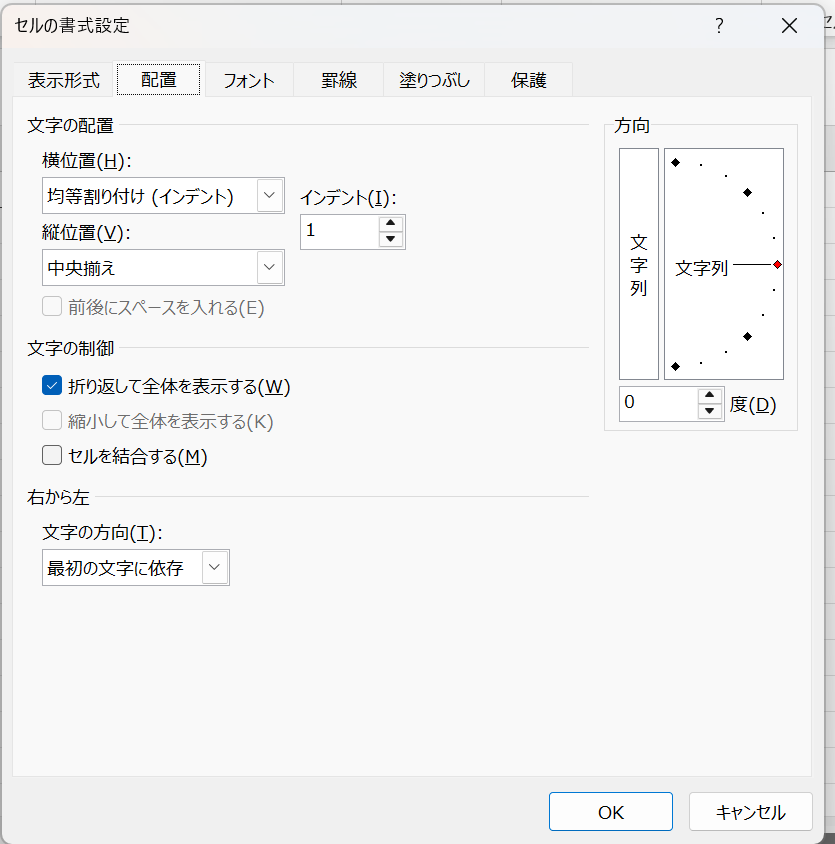Screen dimensions: 835x844
Task: Go to the 塗りつぶし tab
Action: (435, 81)
